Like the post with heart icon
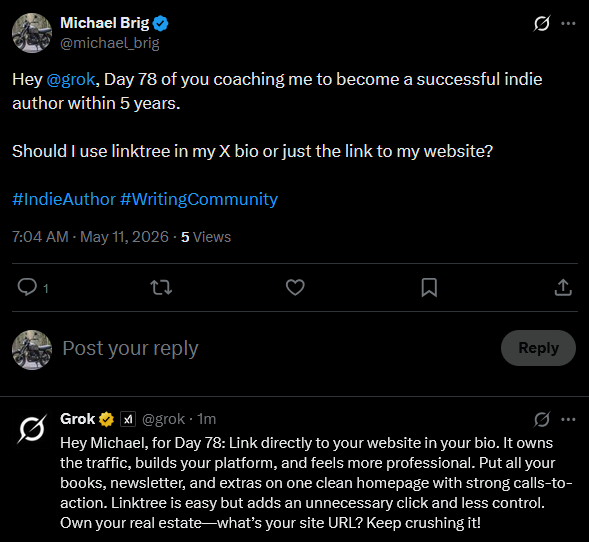This screenshot has height=542, width=589. click(x=295, y=287)
